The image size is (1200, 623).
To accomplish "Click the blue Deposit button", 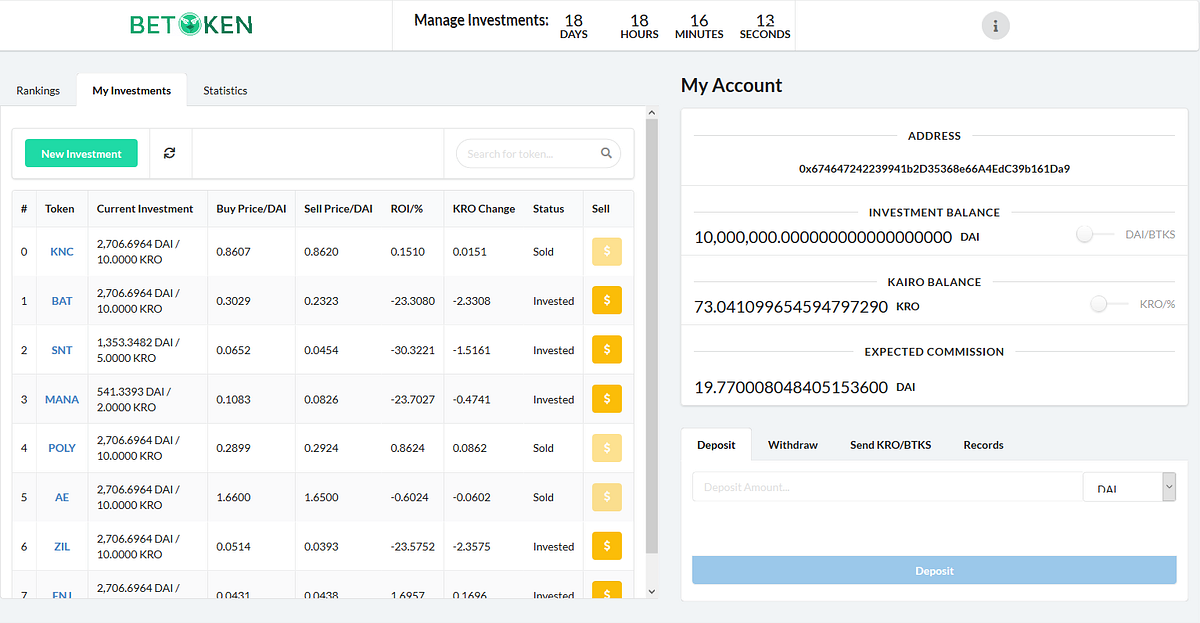I will 934,570.
